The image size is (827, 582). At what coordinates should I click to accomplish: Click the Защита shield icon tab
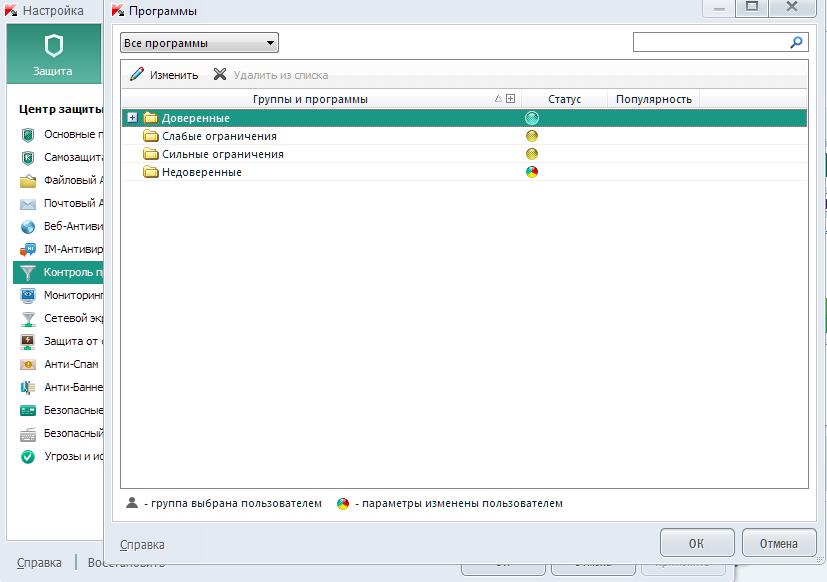point(53,54)
